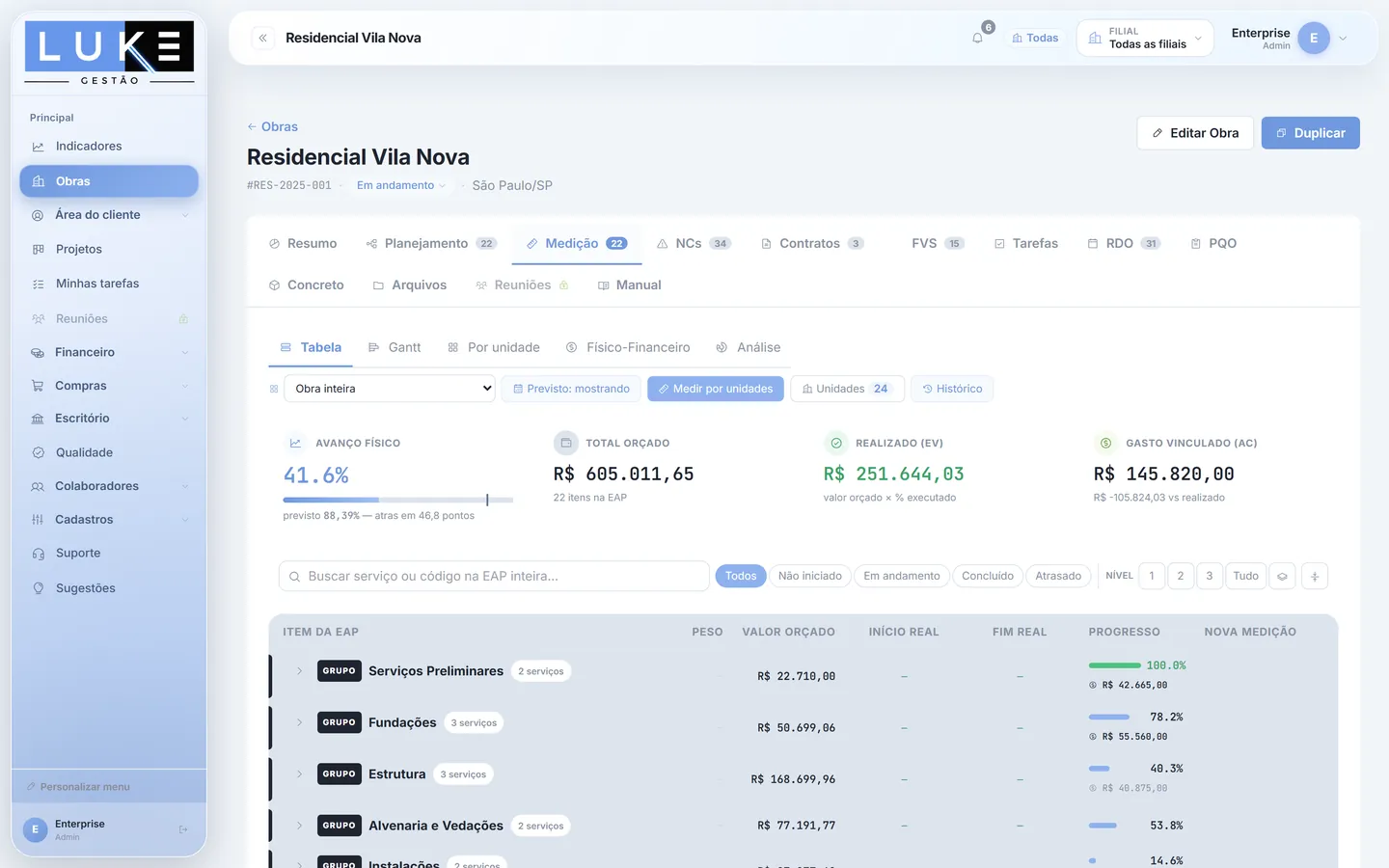Select nível 2 button
Screen dimensions: 1389x868
1181,576
